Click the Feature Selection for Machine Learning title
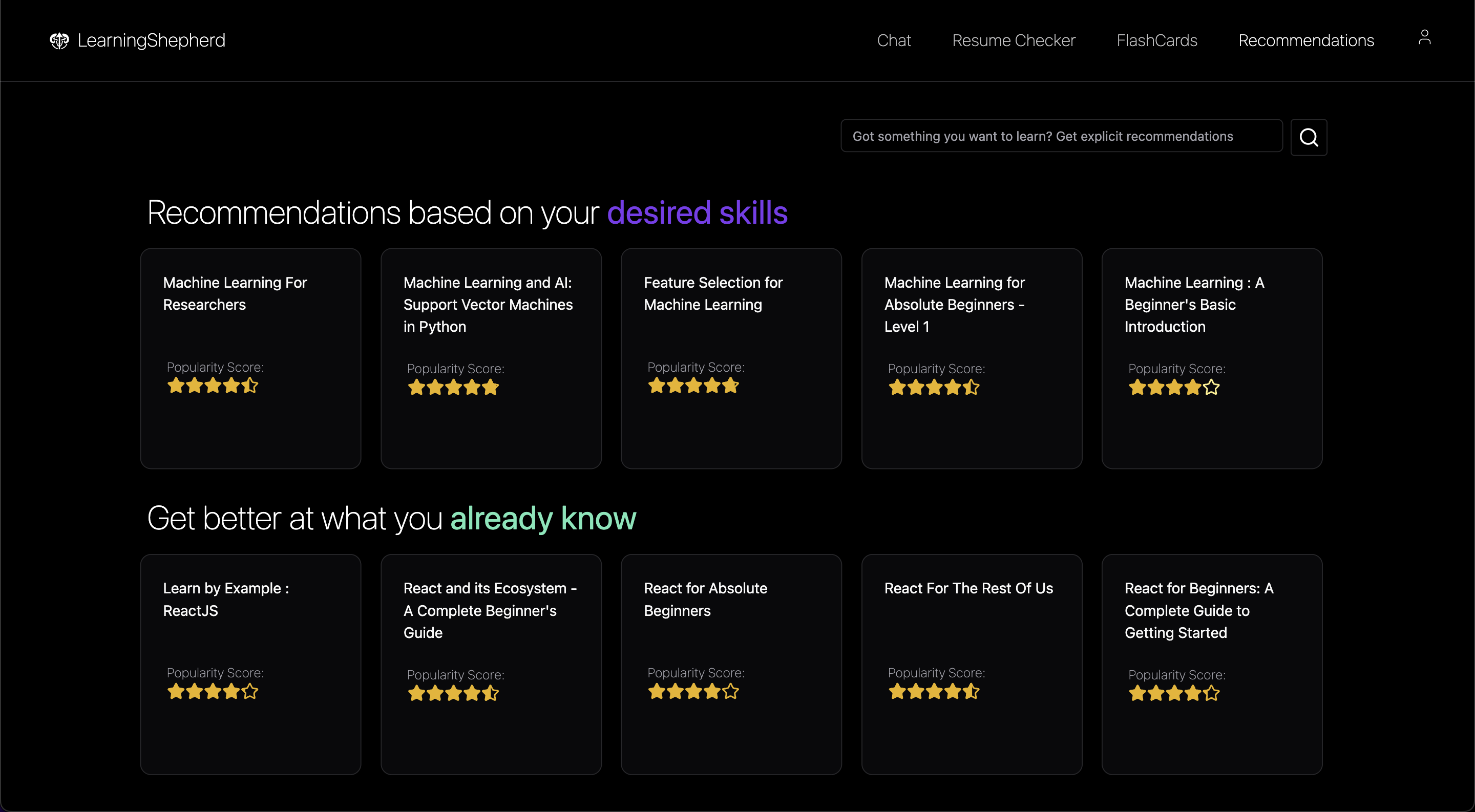This screenshot has height=812, width=1475. pyautogui.click(x=713, y=293)
